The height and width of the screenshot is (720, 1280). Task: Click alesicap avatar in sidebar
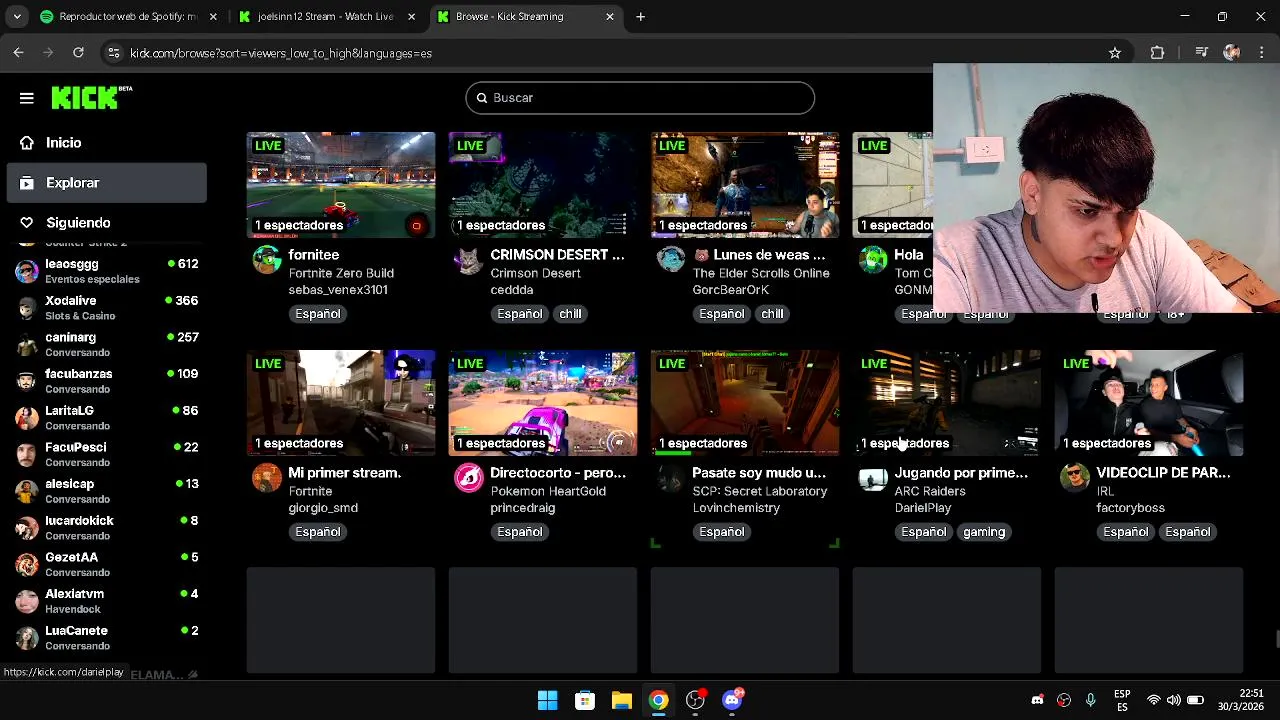28,491
